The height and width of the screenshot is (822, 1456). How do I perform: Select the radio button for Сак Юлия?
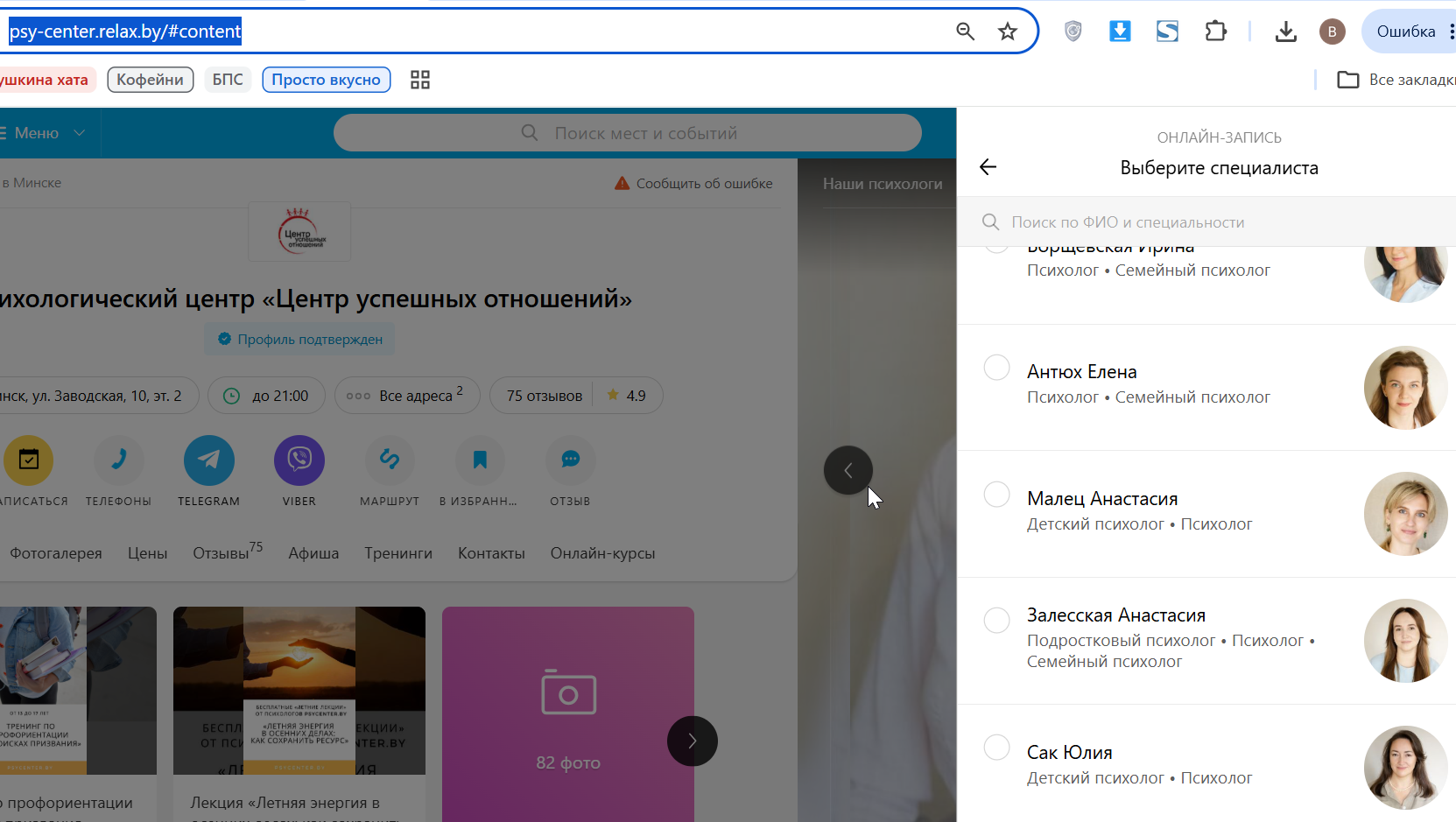point(997,748)
